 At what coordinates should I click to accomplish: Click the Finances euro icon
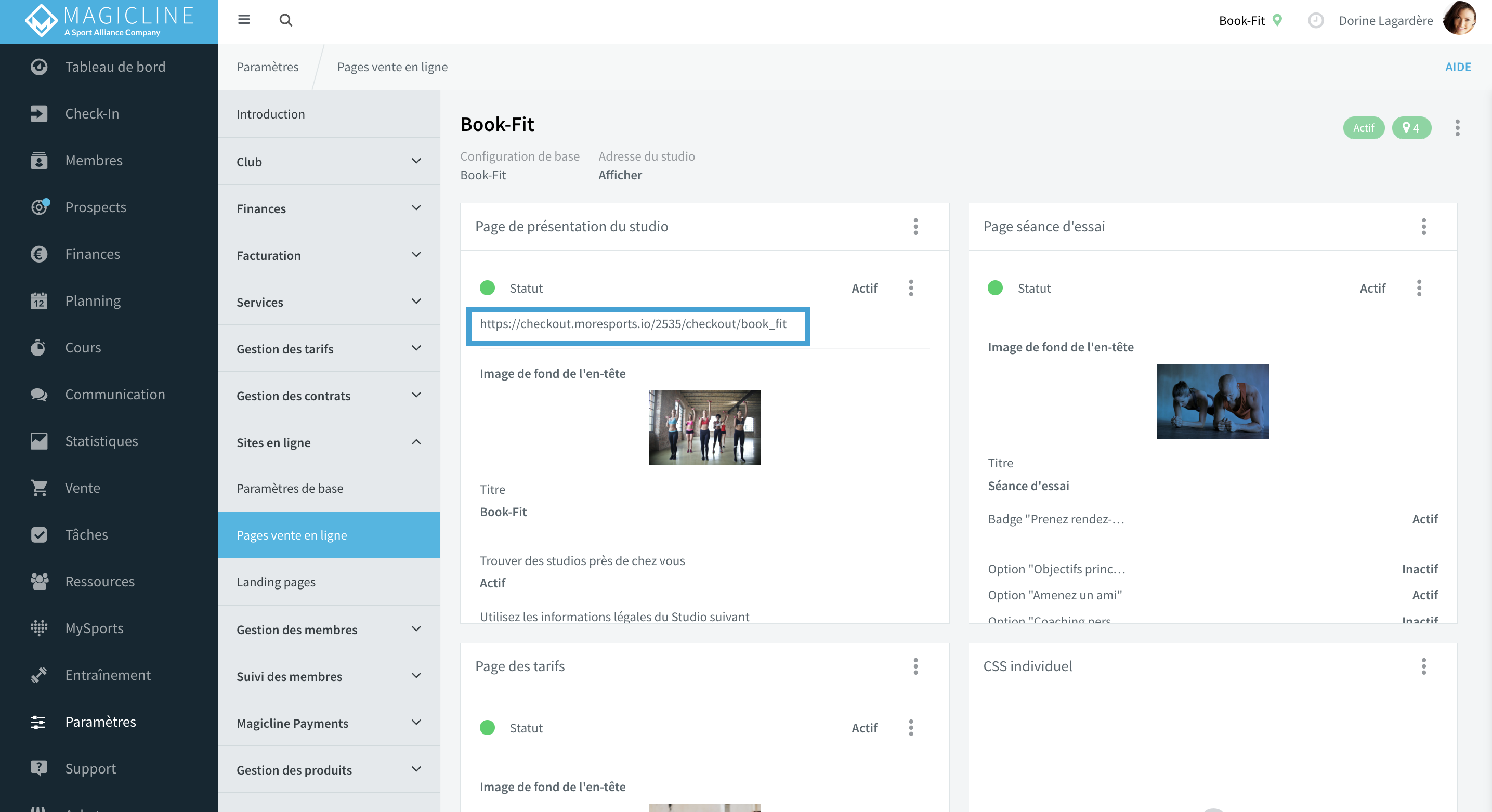click(x=39, y=254)
